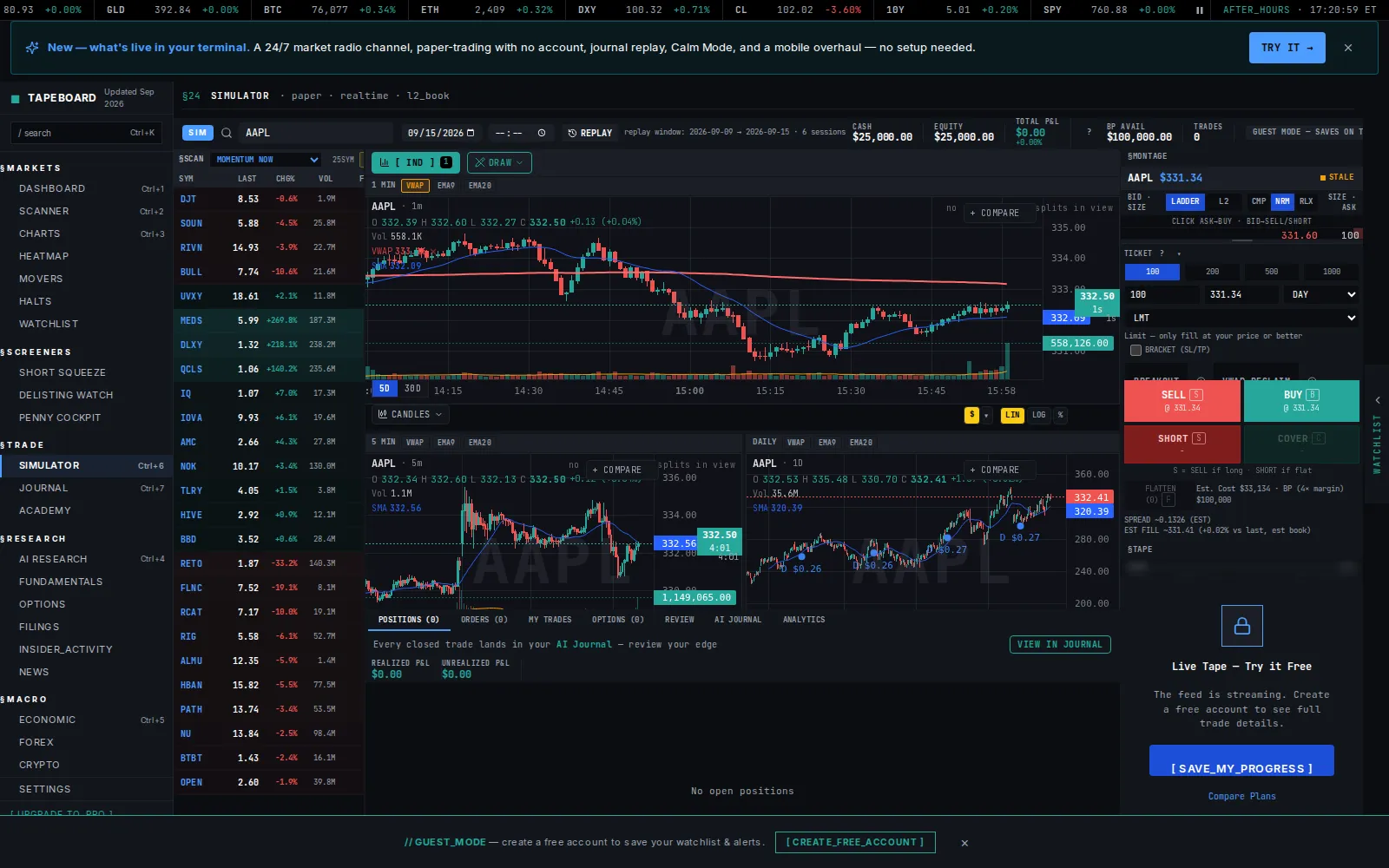Screen dimensions: 1389x868
Task: Expand the WATCHLIST side drawer arrow
Action: pyautogui.click(x=1378, y=400)
